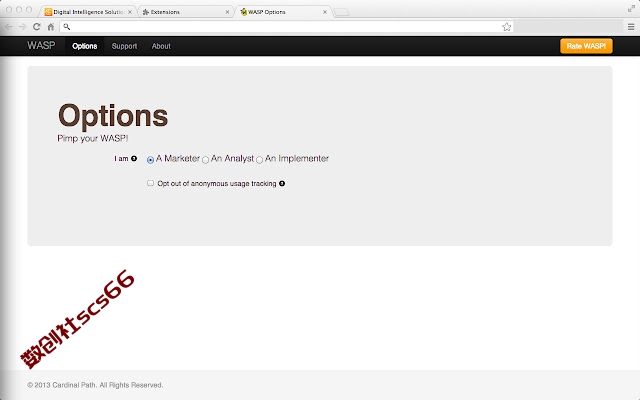
Task: Enable opt out of anonymous usage tracking
Action: (150, 183)
